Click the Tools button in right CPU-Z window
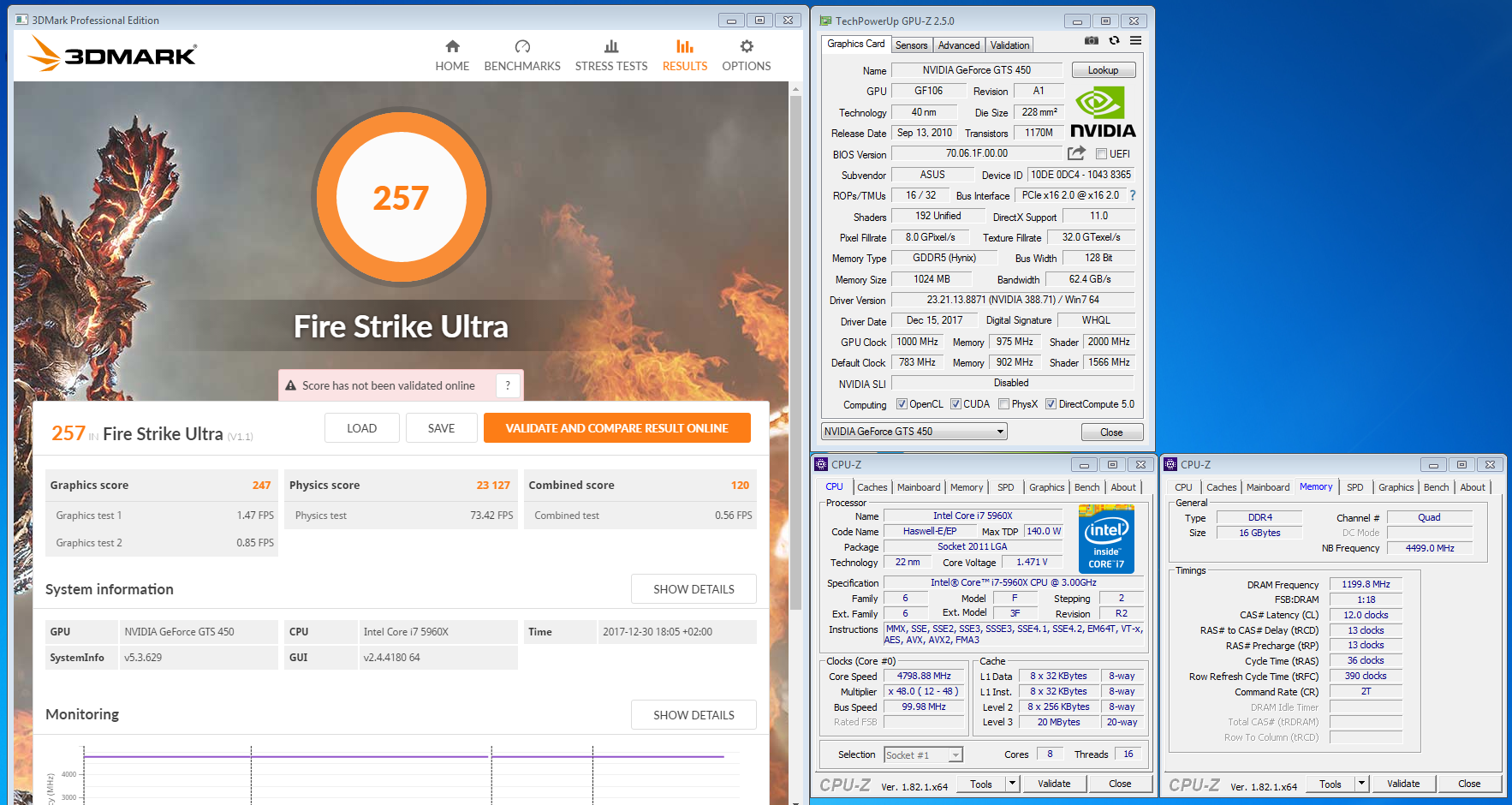Viewport: 1512px width, 805px height. (1330, 784)
